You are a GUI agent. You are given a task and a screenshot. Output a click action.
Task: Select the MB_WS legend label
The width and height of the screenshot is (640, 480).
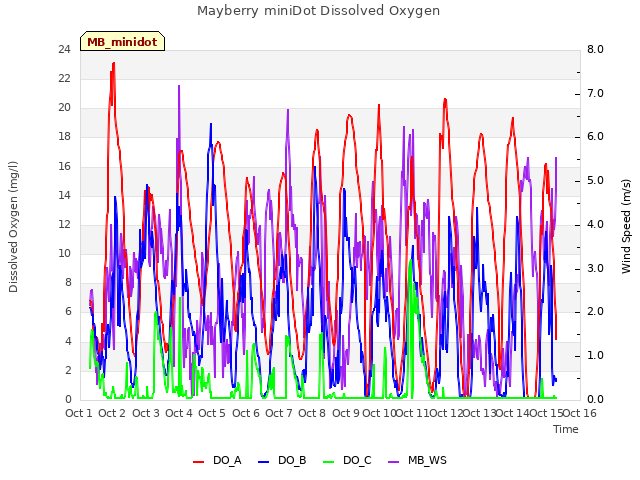point(427,460)
